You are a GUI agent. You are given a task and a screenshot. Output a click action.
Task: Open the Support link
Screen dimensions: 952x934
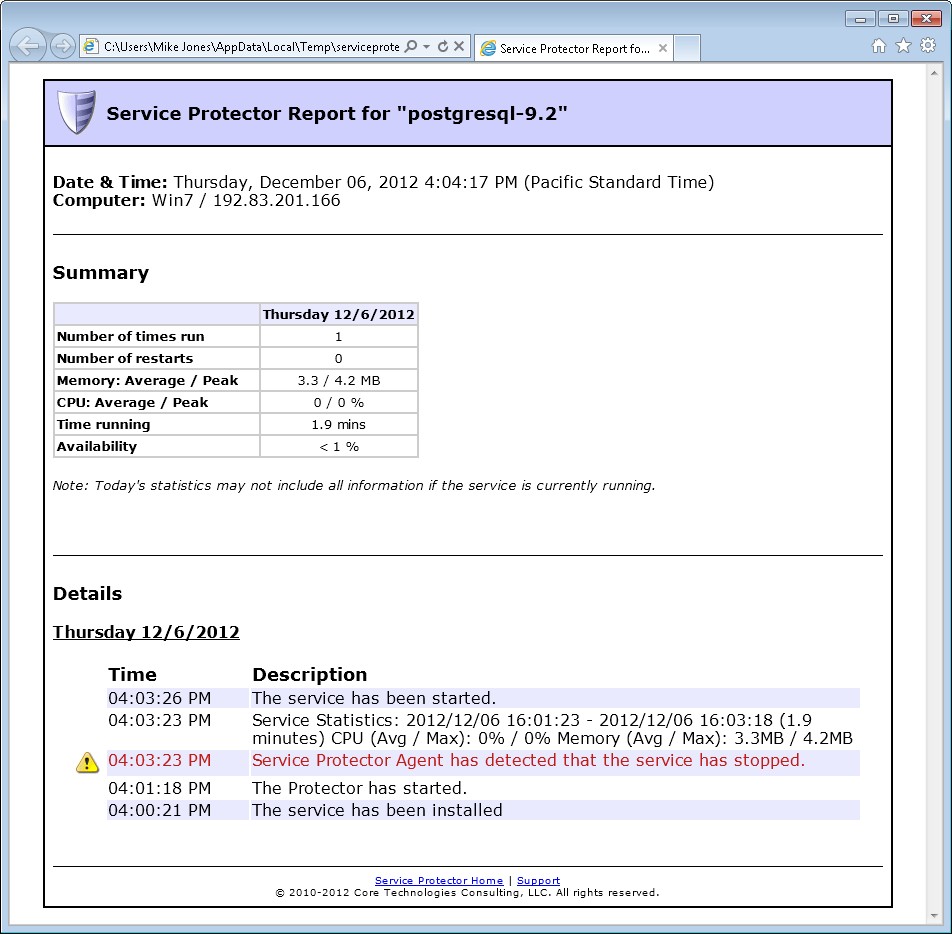pos(539,881)
